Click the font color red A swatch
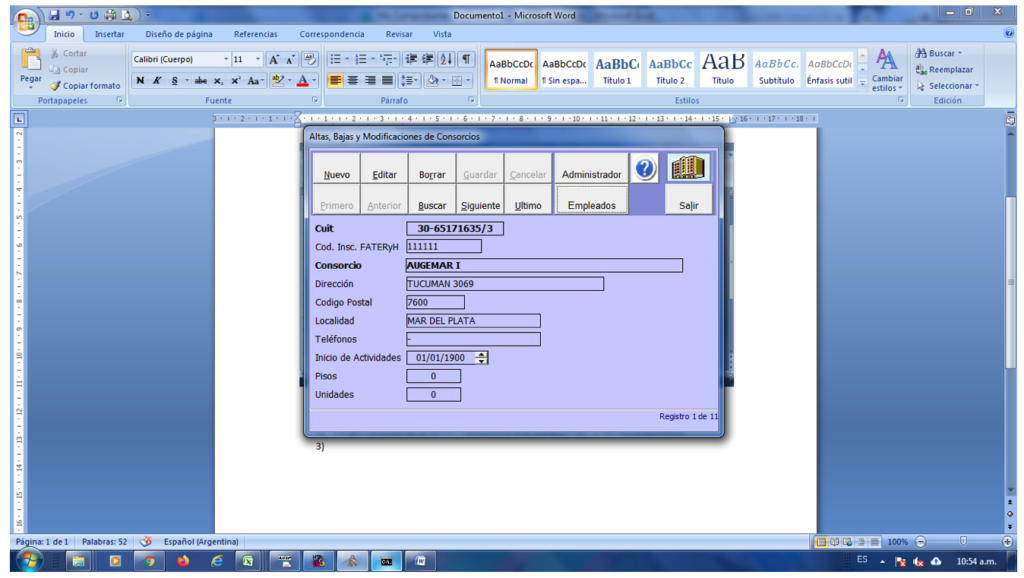Image resolution: width=1024 pixels, height=578 pixels. [x=302, y=81]
